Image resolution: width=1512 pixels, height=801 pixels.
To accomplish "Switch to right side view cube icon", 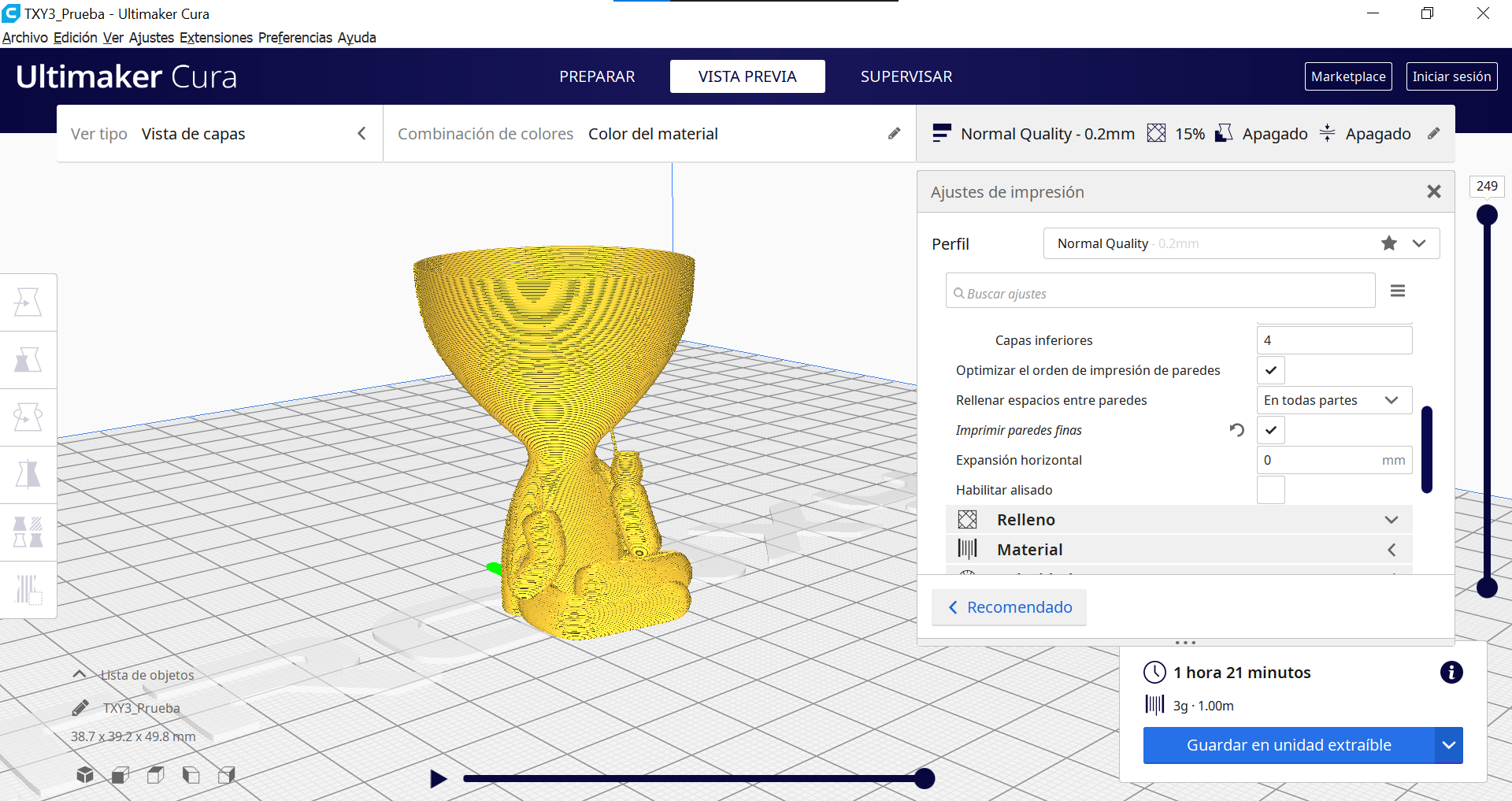I will coord(227,775).
